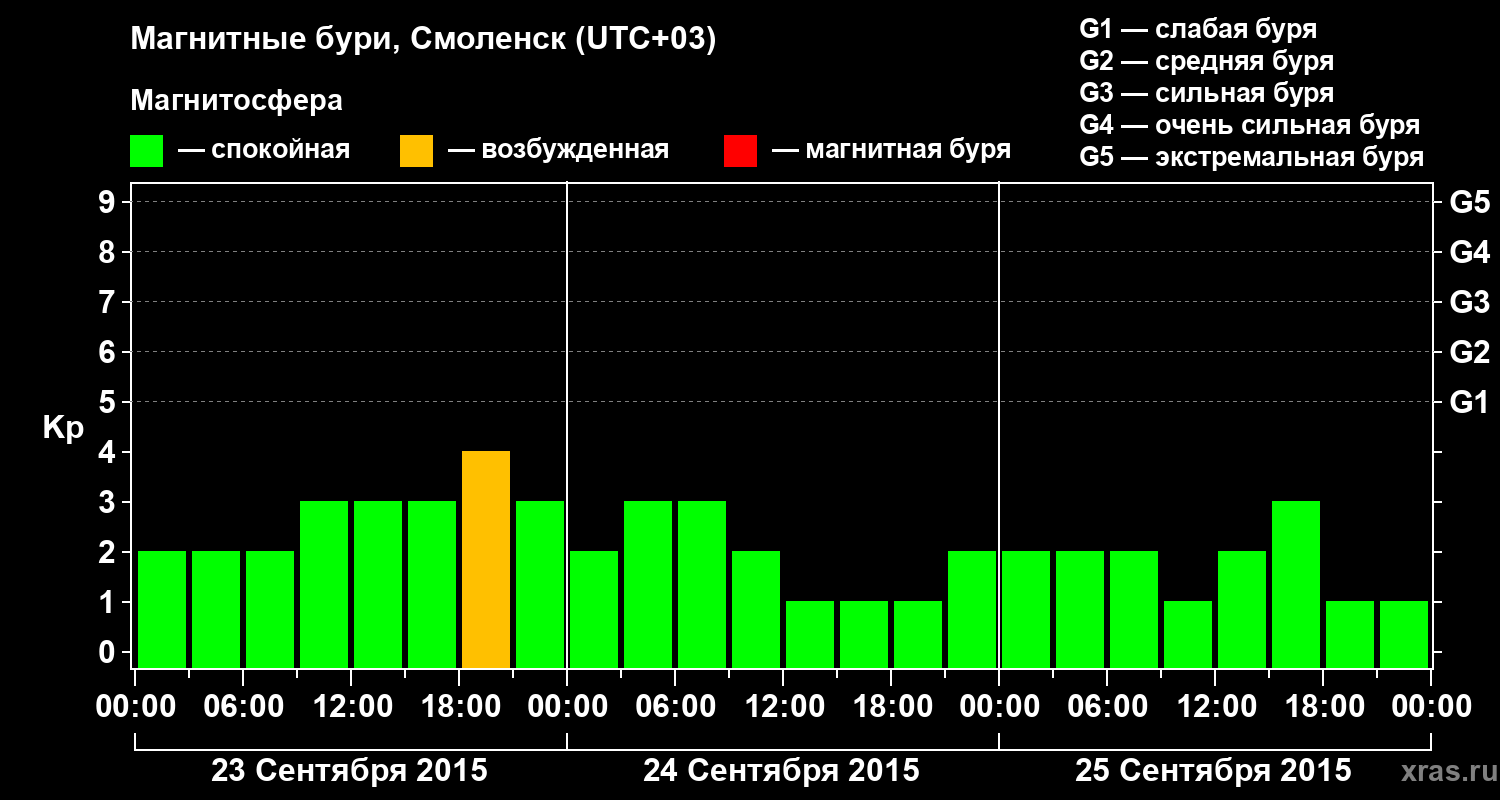1500x800 pixels.
Task: Click the '— возбужденная' legend label
Action: point(558,151)
